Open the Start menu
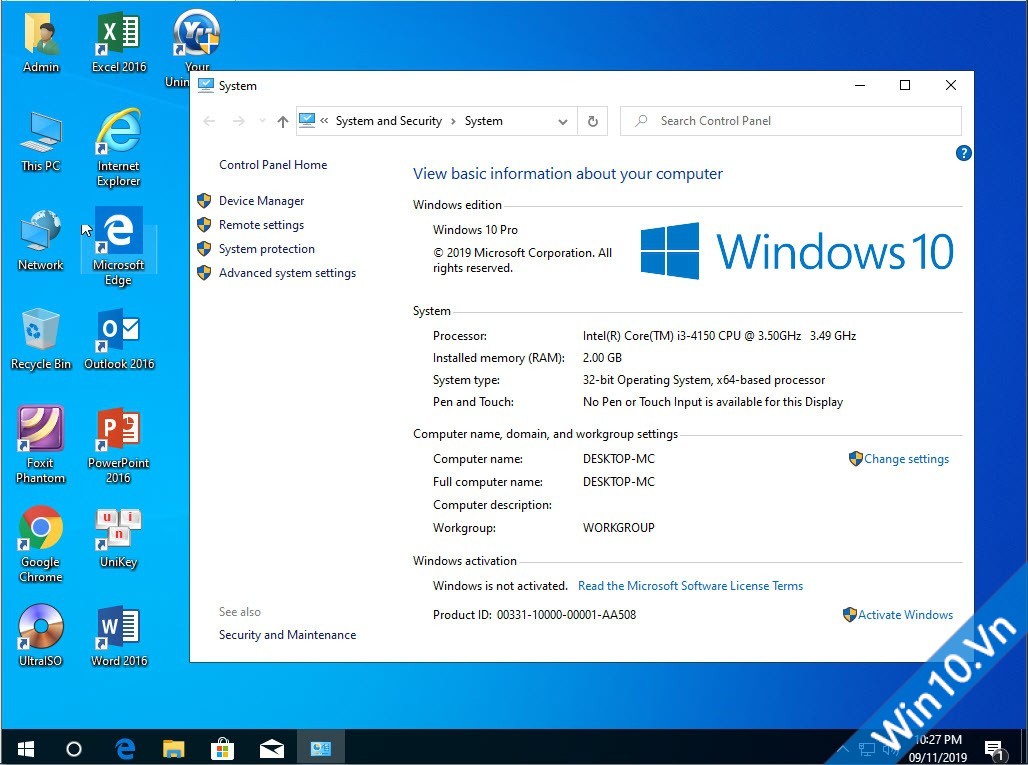Viewport: 1028px width, 765px height. 26,748
